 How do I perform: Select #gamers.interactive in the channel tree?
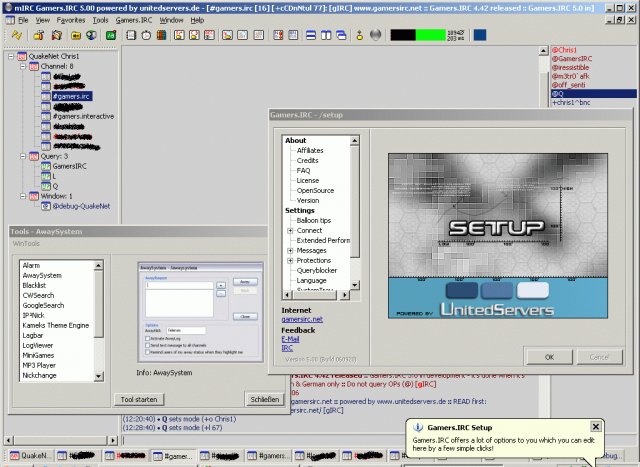(x=83, y=116)
